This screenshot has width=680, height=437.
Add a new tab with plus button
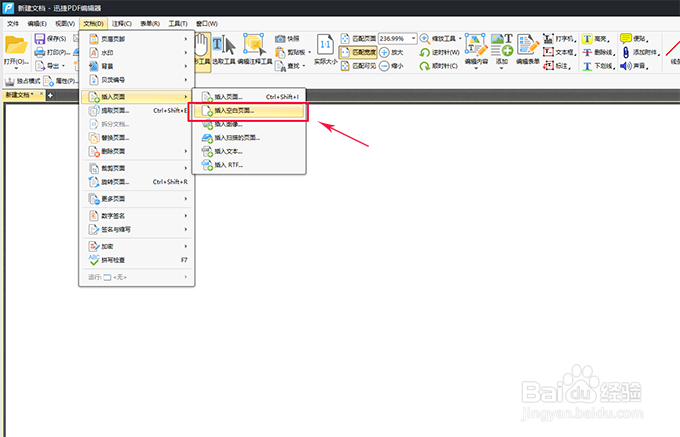click(50, 95)
